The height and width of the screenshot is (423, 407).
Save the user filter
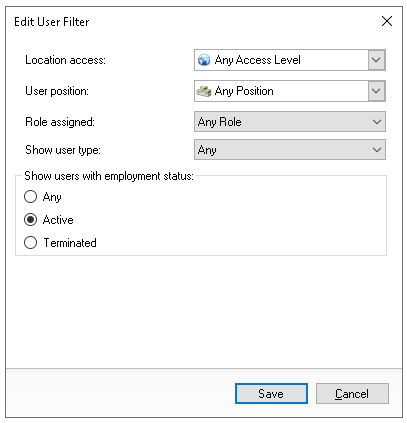(x=271, y=394)
